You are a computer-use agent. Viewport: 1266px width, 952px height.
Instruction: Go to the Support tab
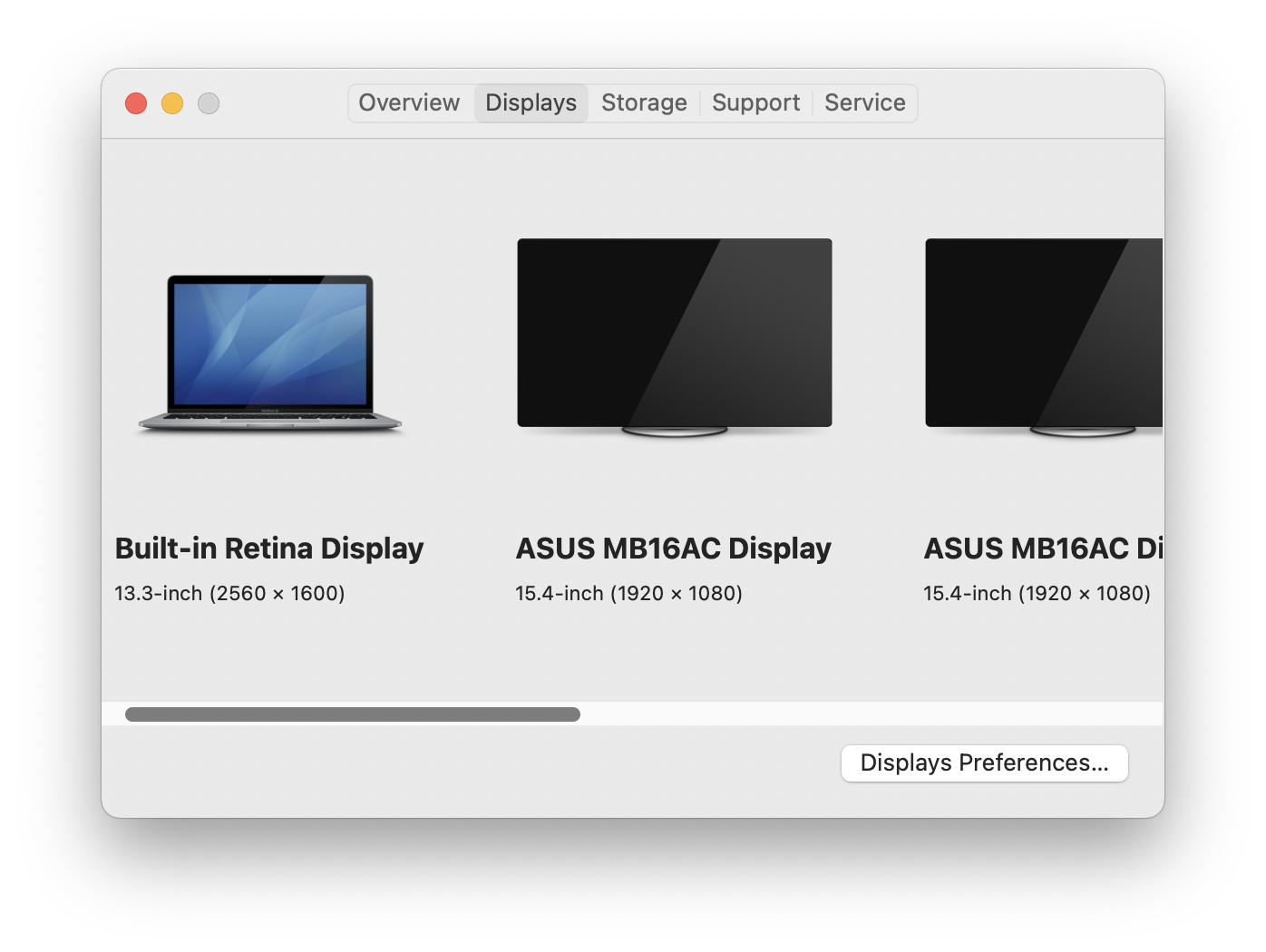[755, 102]
